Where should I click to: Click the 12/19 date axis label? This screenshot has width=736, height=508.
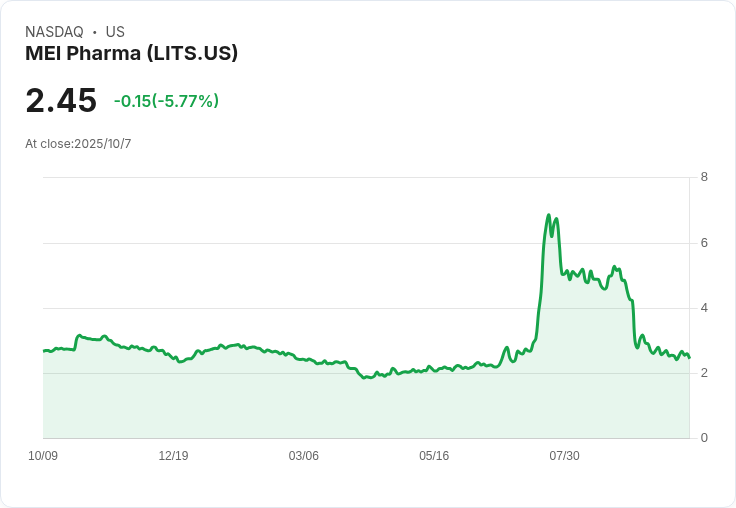[x=173, y=455]
